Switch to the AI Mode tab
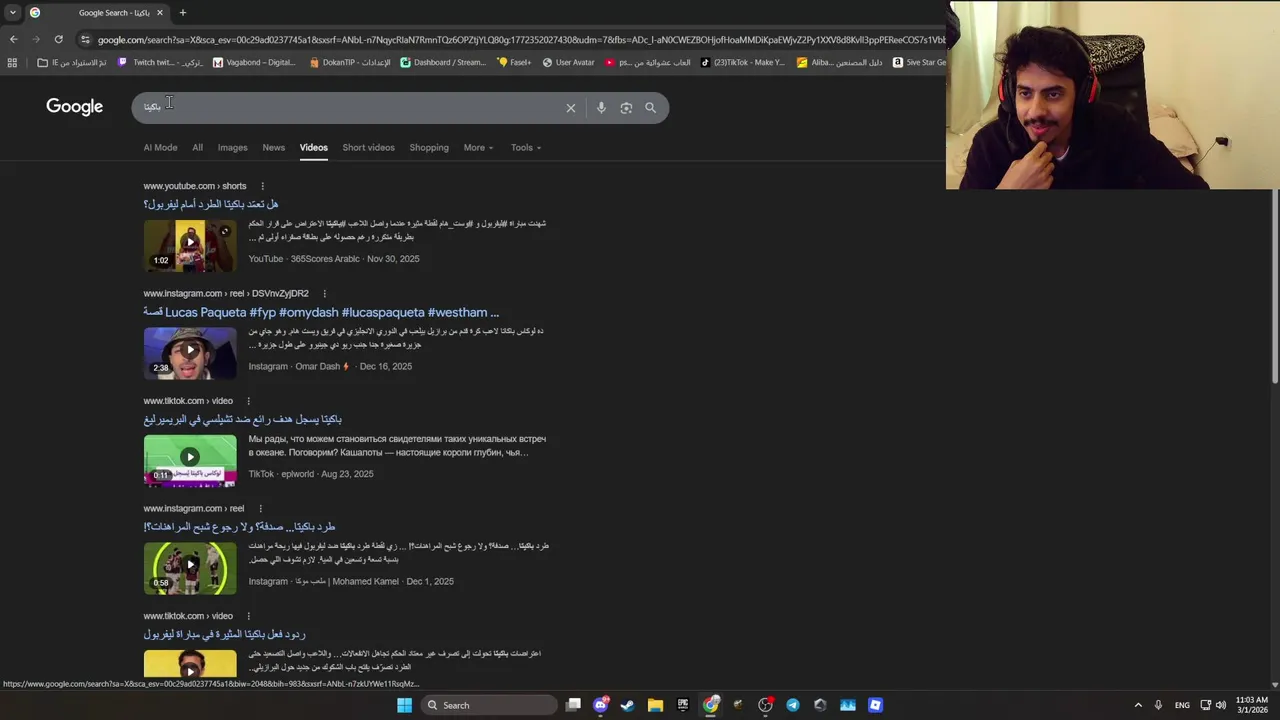 160,147
